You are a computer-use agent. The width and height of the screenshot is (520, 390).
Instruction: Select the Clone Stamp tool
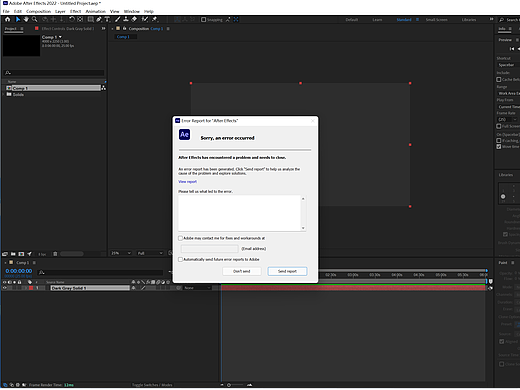126,19
